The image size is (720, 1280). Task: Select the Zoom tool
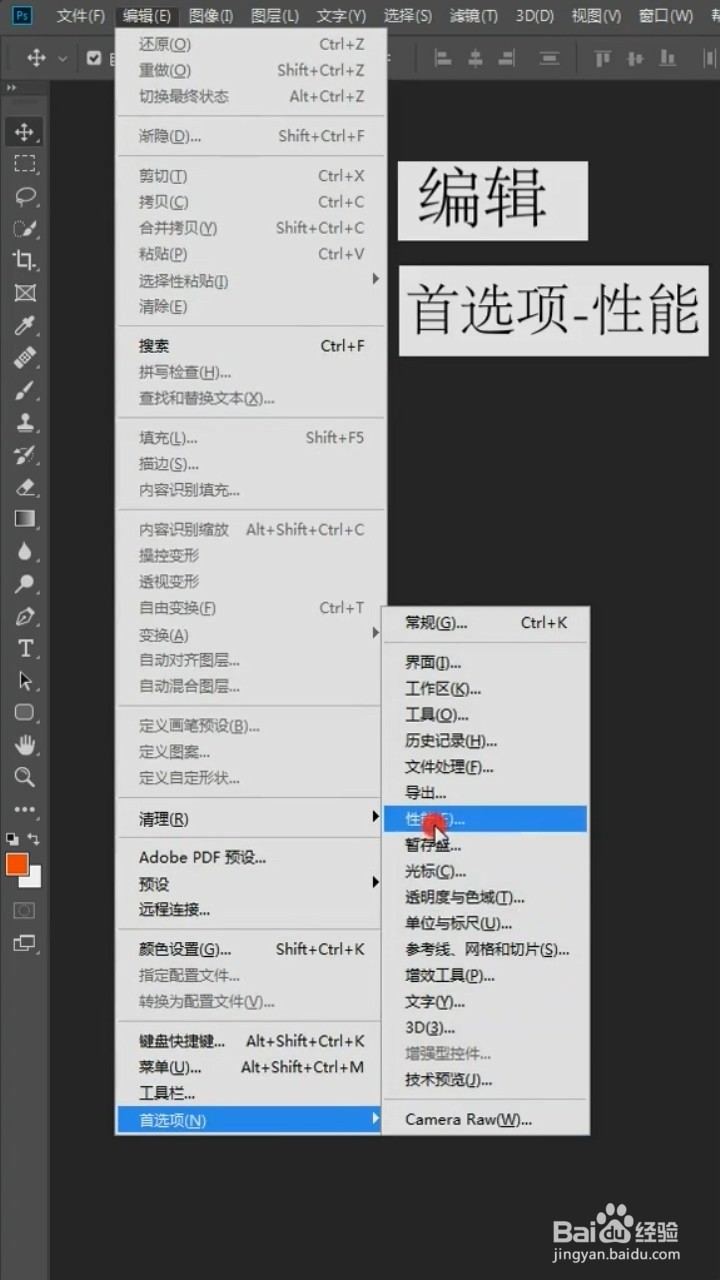click(x=25, y=777)
